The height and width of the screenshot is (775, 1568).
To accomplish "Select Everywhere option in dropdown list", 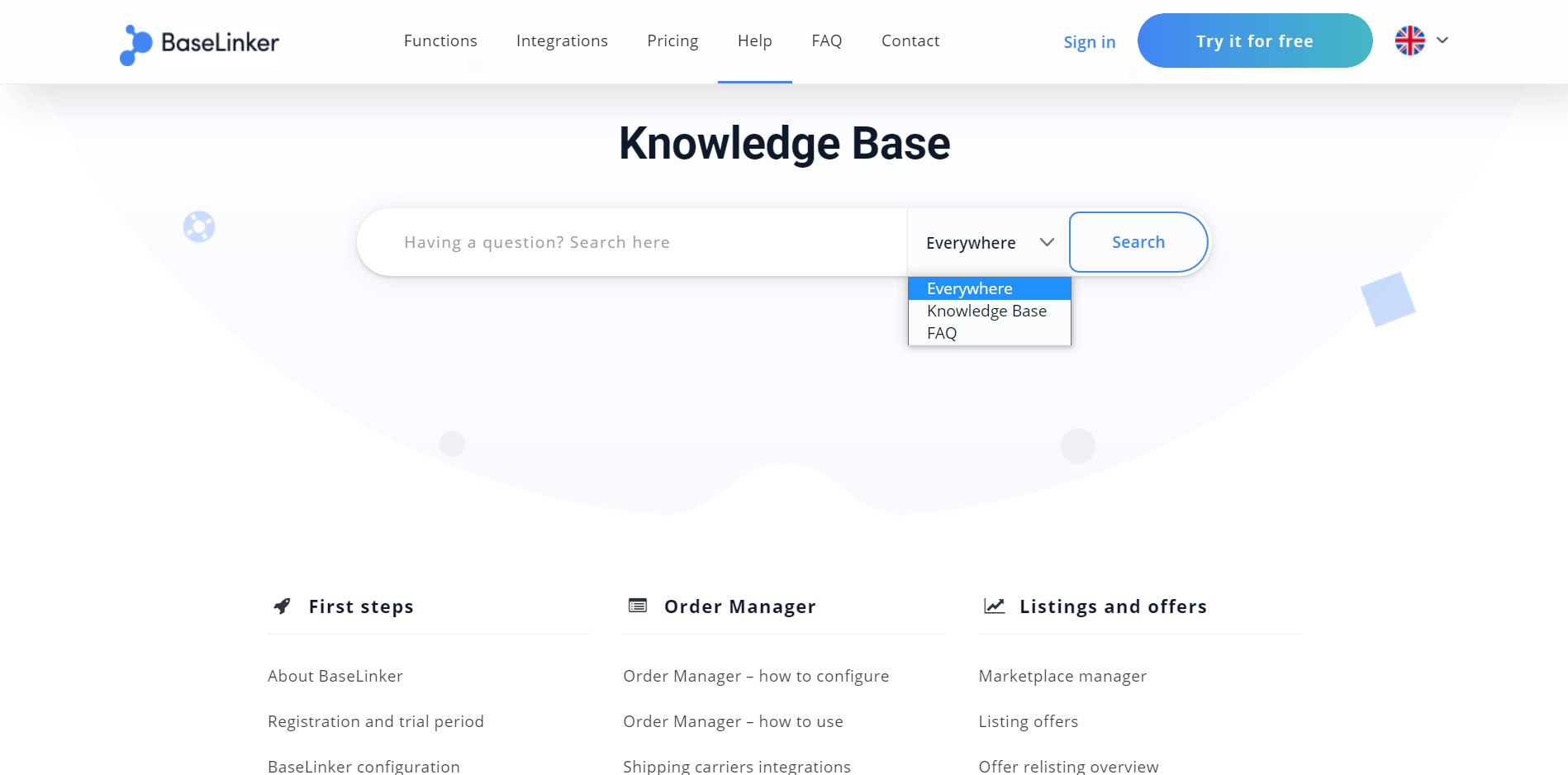I will click(990, 288).
